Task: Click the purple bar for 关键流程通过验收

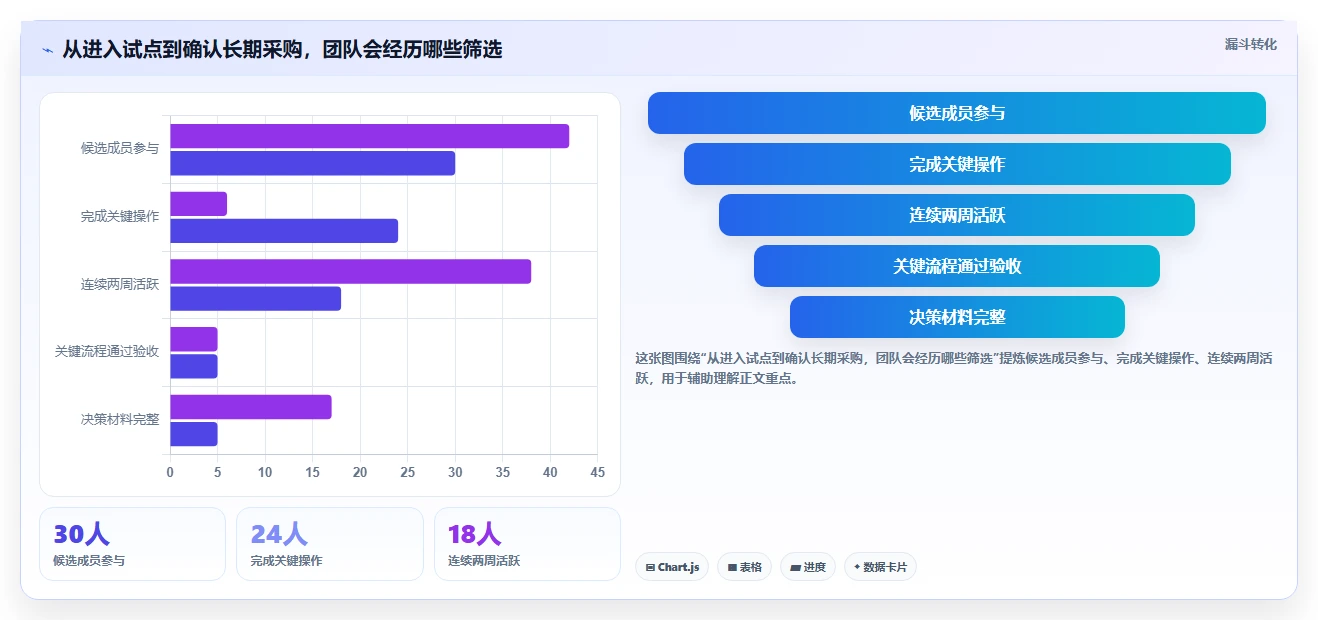Action: point(193,339)
